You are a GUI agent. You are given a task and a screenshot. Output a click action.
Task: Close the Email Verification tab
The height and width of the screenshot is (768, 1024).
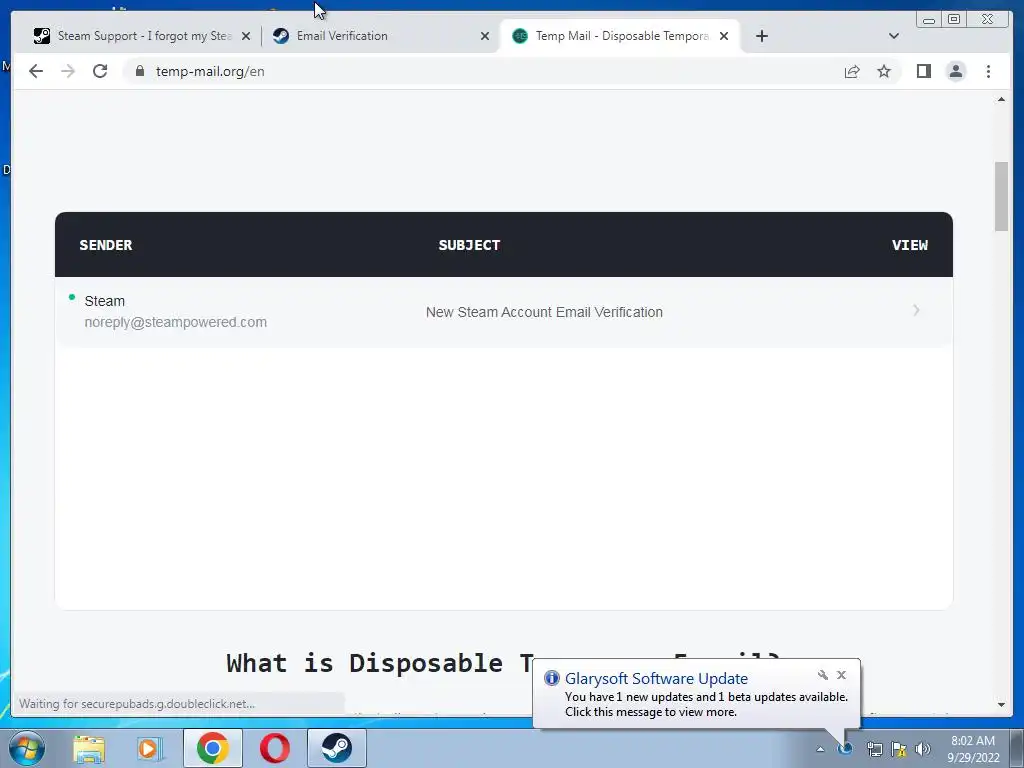pyautogui.click(x=485, y=36)
